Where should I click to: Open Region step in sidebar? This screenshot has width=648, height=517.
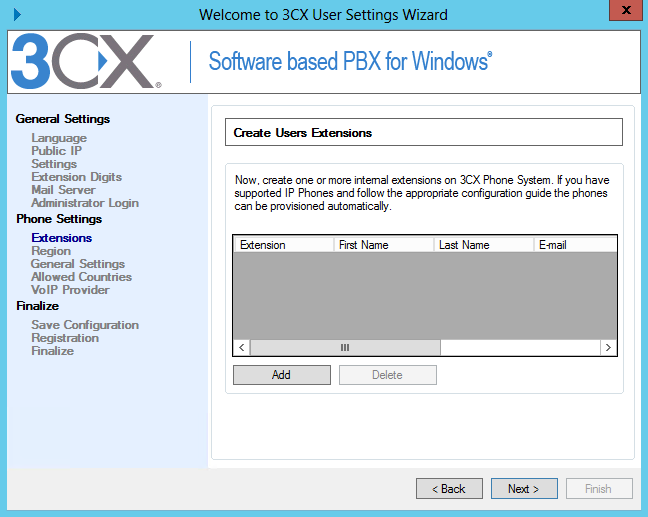click(x=51, y=251)
